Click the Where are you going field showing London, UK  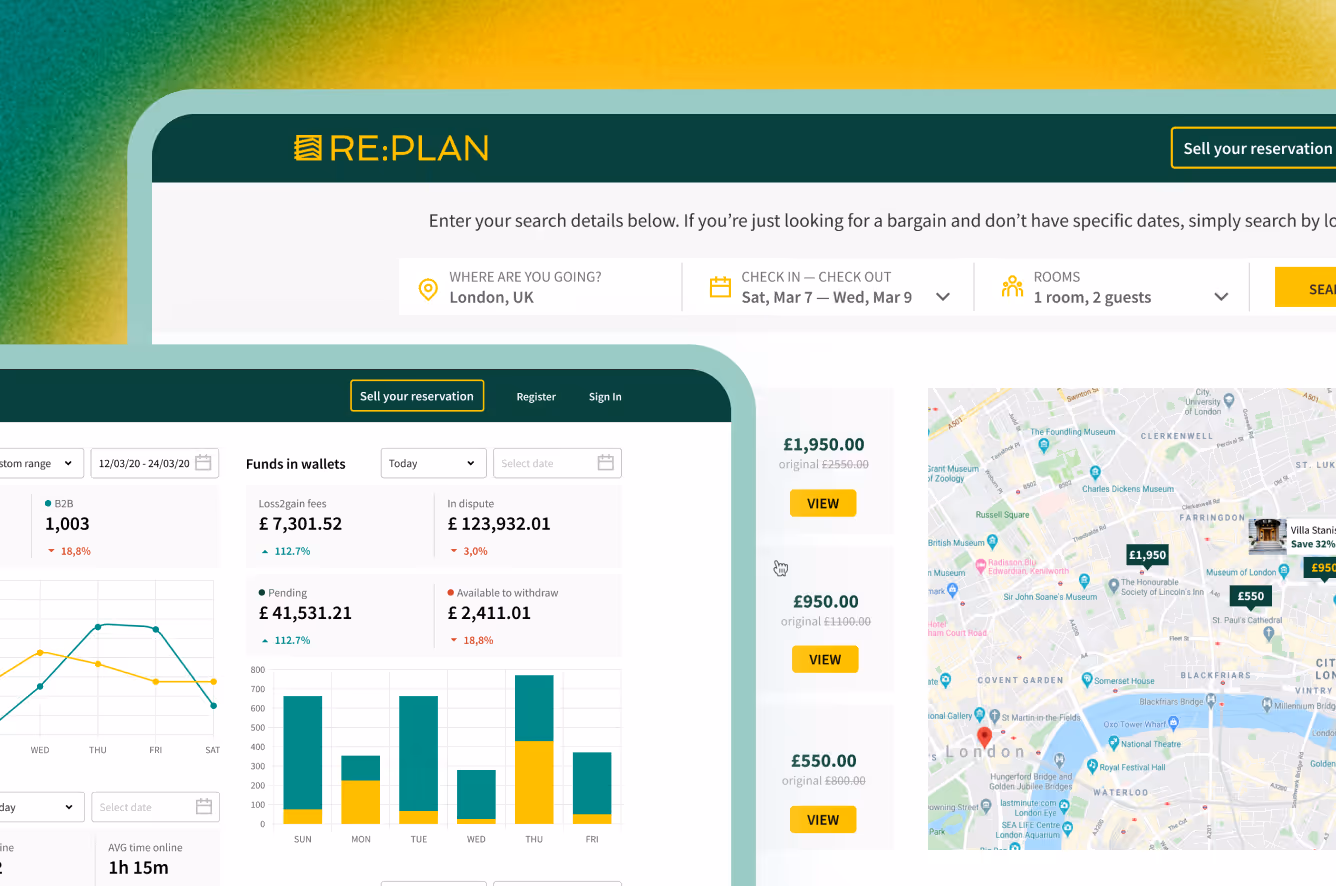tap(540, 287)
